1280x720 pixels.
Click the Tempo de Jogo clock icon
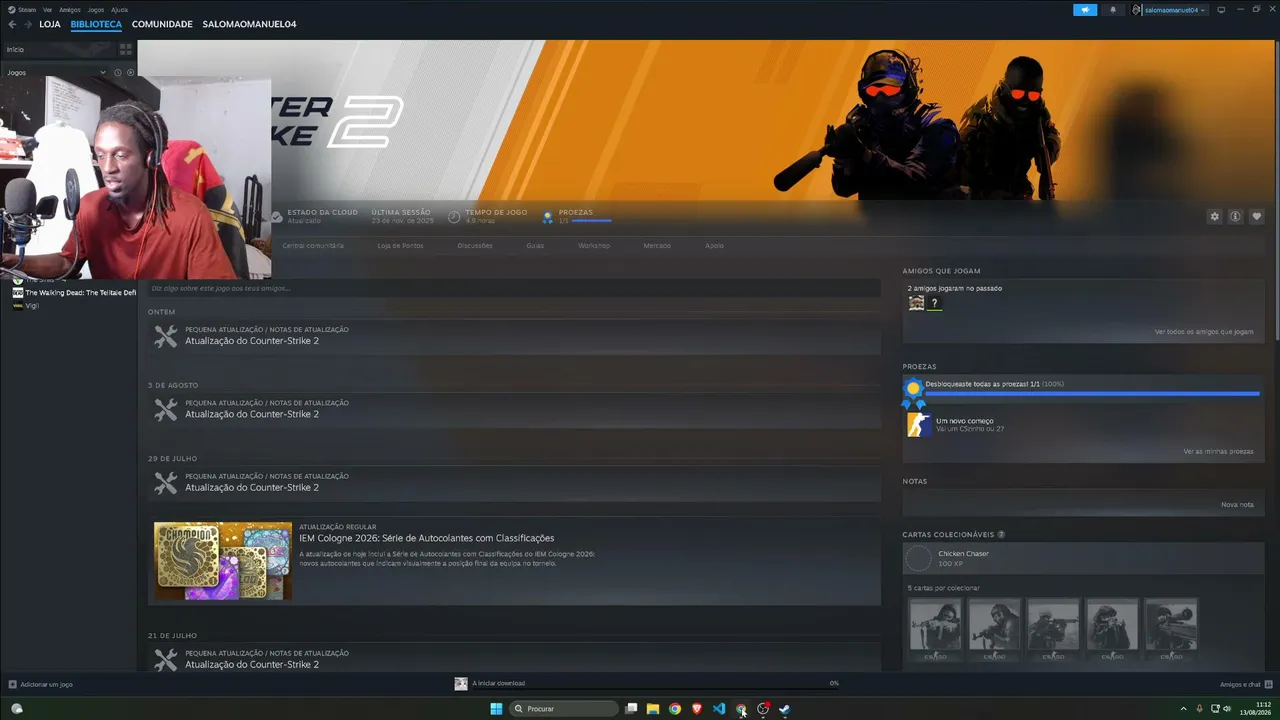454,216
